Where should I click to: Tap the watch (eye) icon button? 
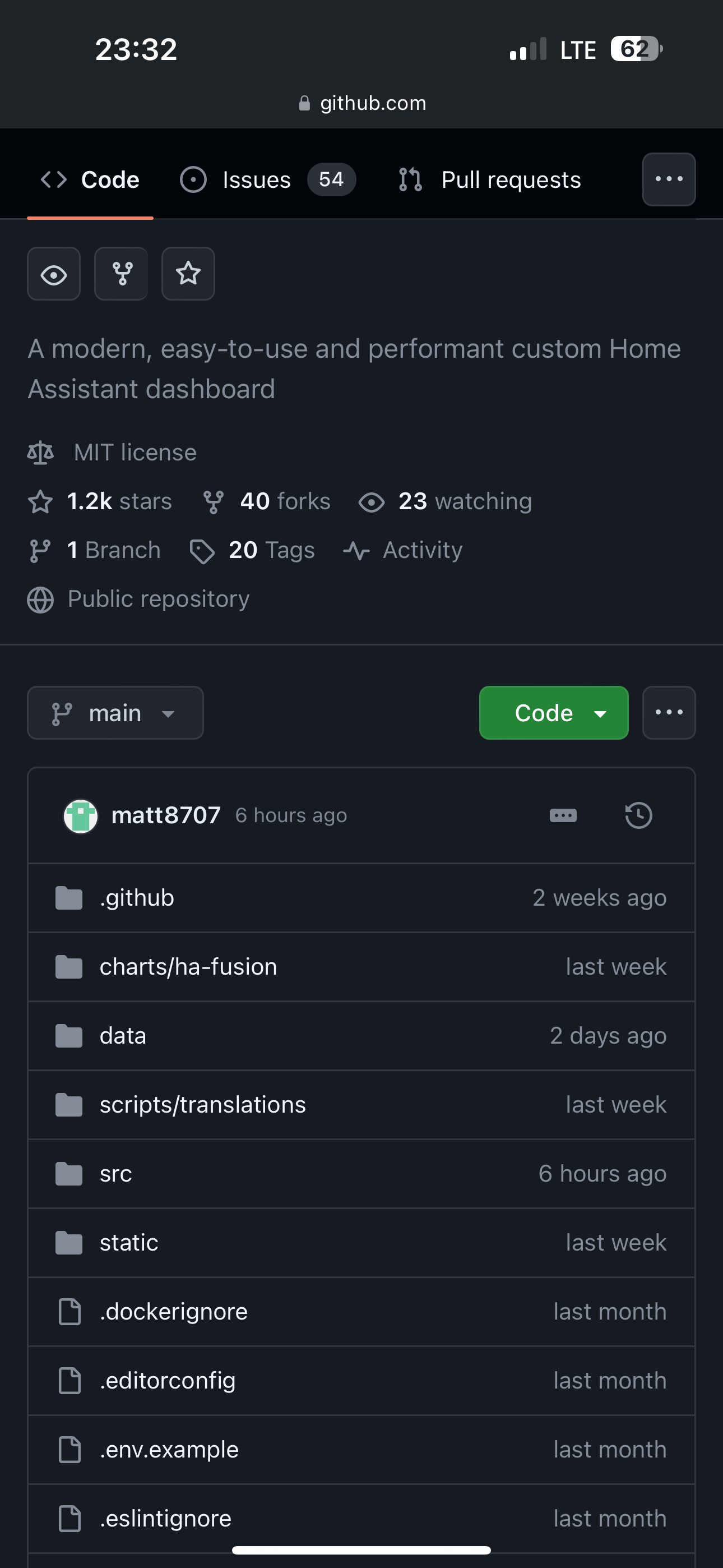pos(54,274)
